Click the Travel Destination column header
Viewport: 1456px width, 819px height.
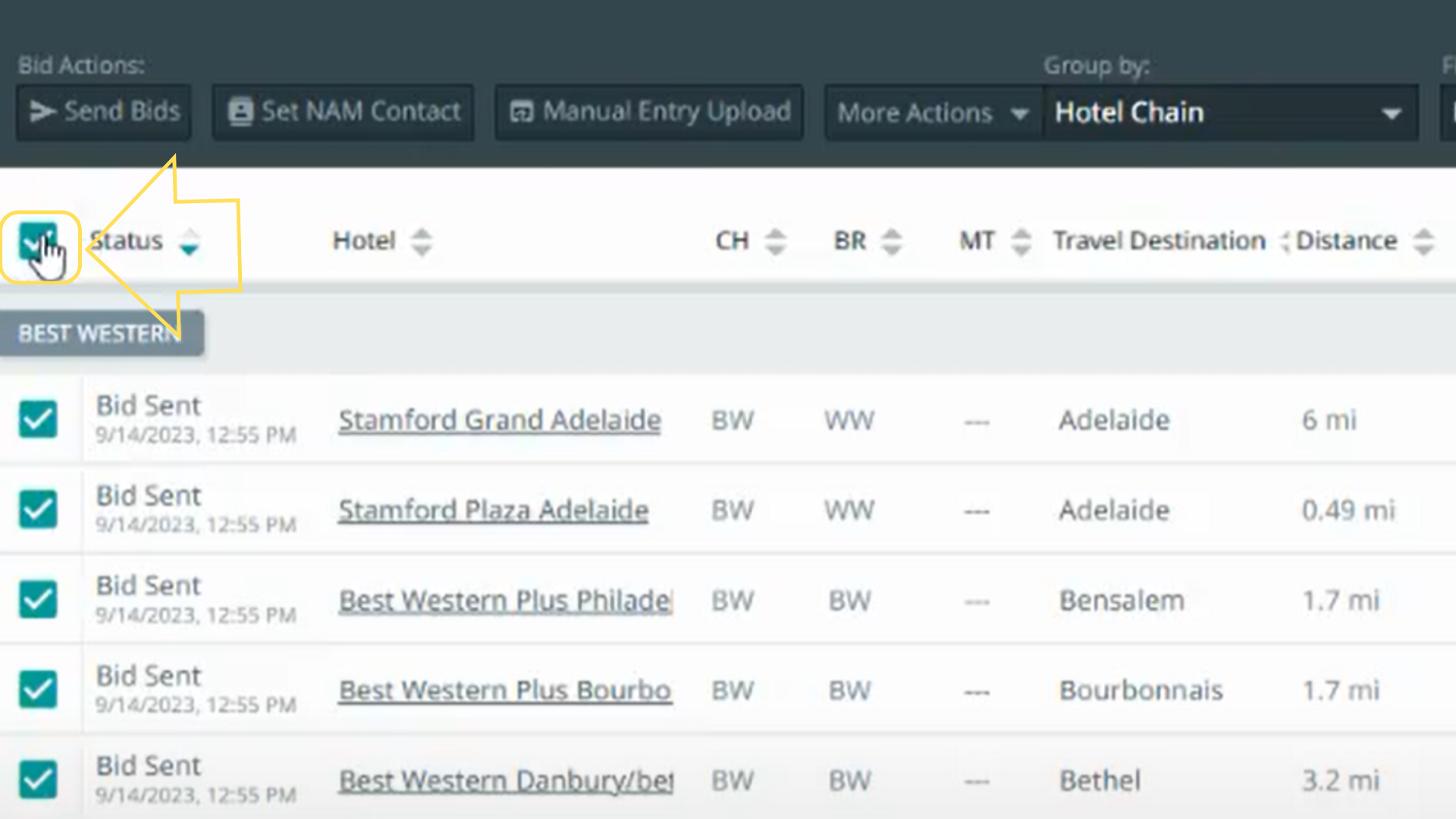(1158, 241)
